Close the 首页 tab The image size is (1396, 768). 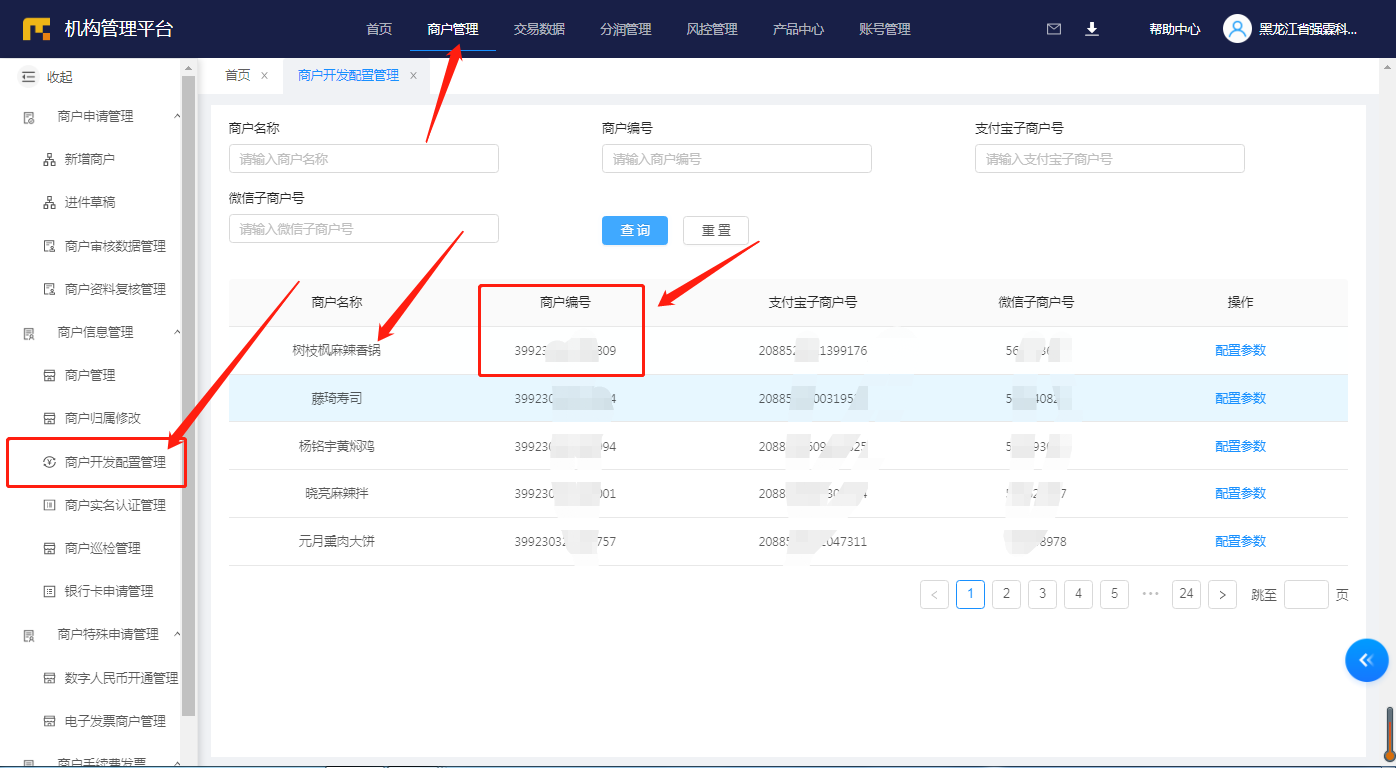point(264,76)
